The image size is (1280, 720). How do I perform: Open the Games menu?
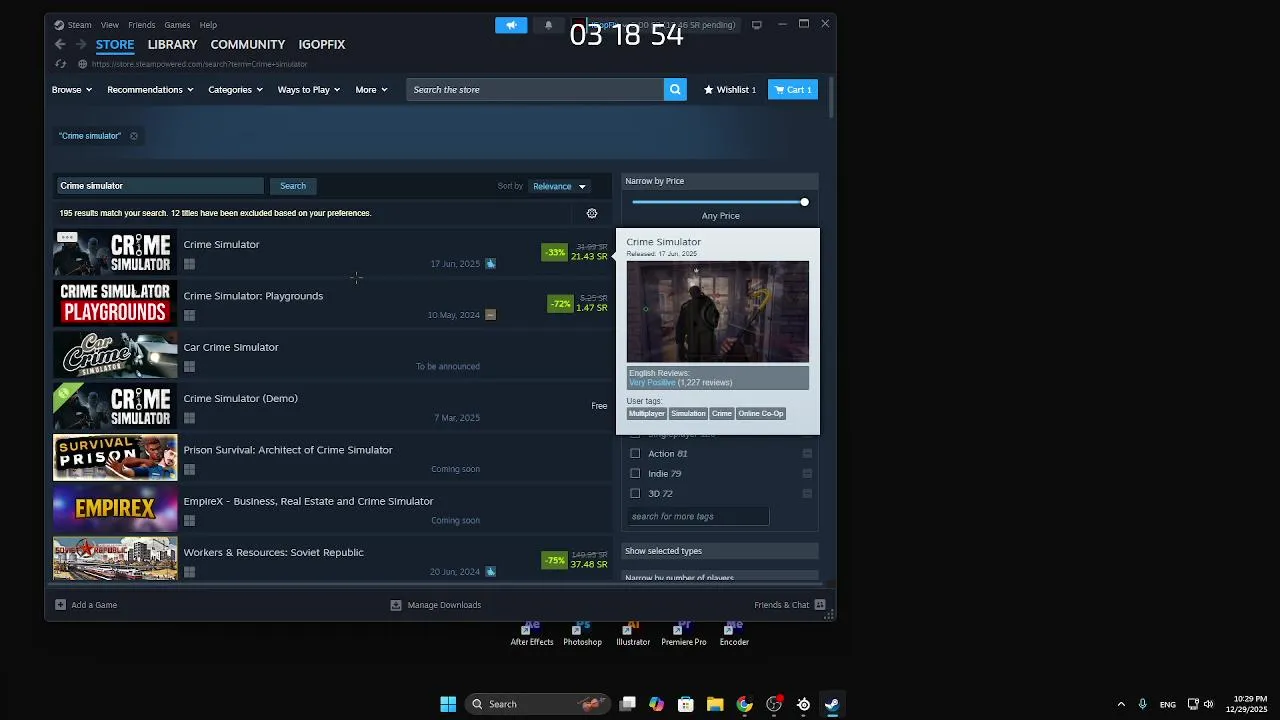[177, 25]
